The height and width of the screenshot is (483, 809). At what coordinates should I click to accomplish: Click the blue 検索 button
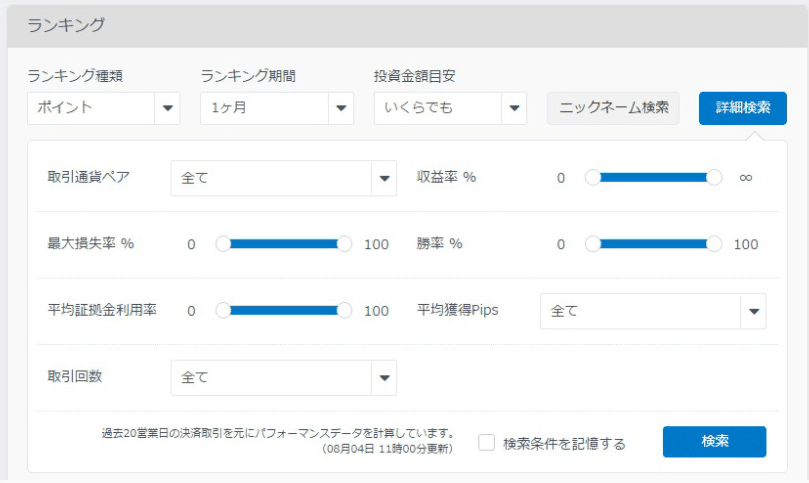click(x=714, y=442)
